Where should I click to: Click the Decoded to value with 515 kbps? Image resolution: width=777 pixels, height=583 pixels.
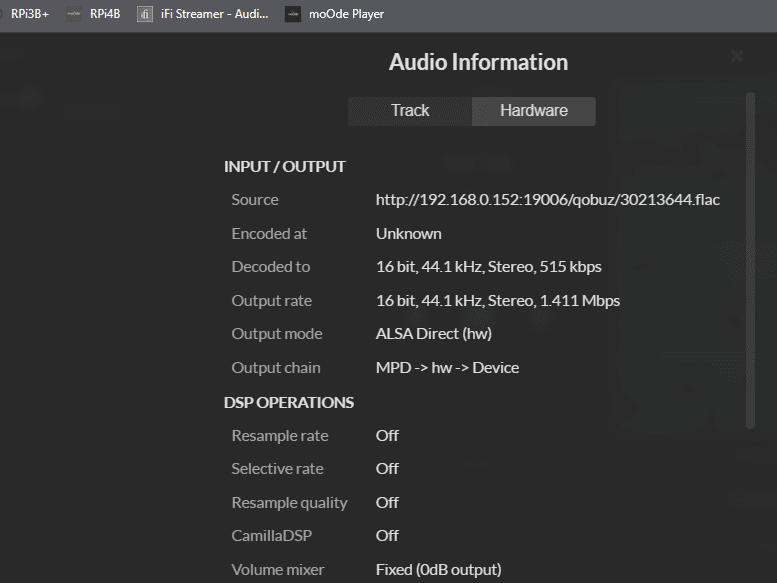point(488,267)
